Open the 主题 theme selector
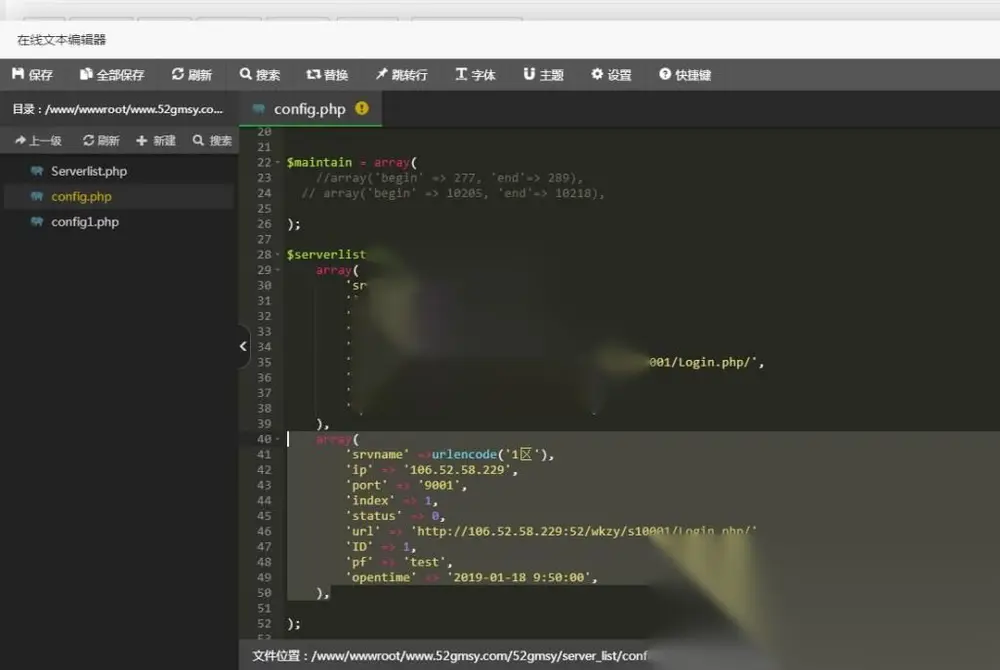The height and width of the screenshot is (670, 1000). click(543, 75)
